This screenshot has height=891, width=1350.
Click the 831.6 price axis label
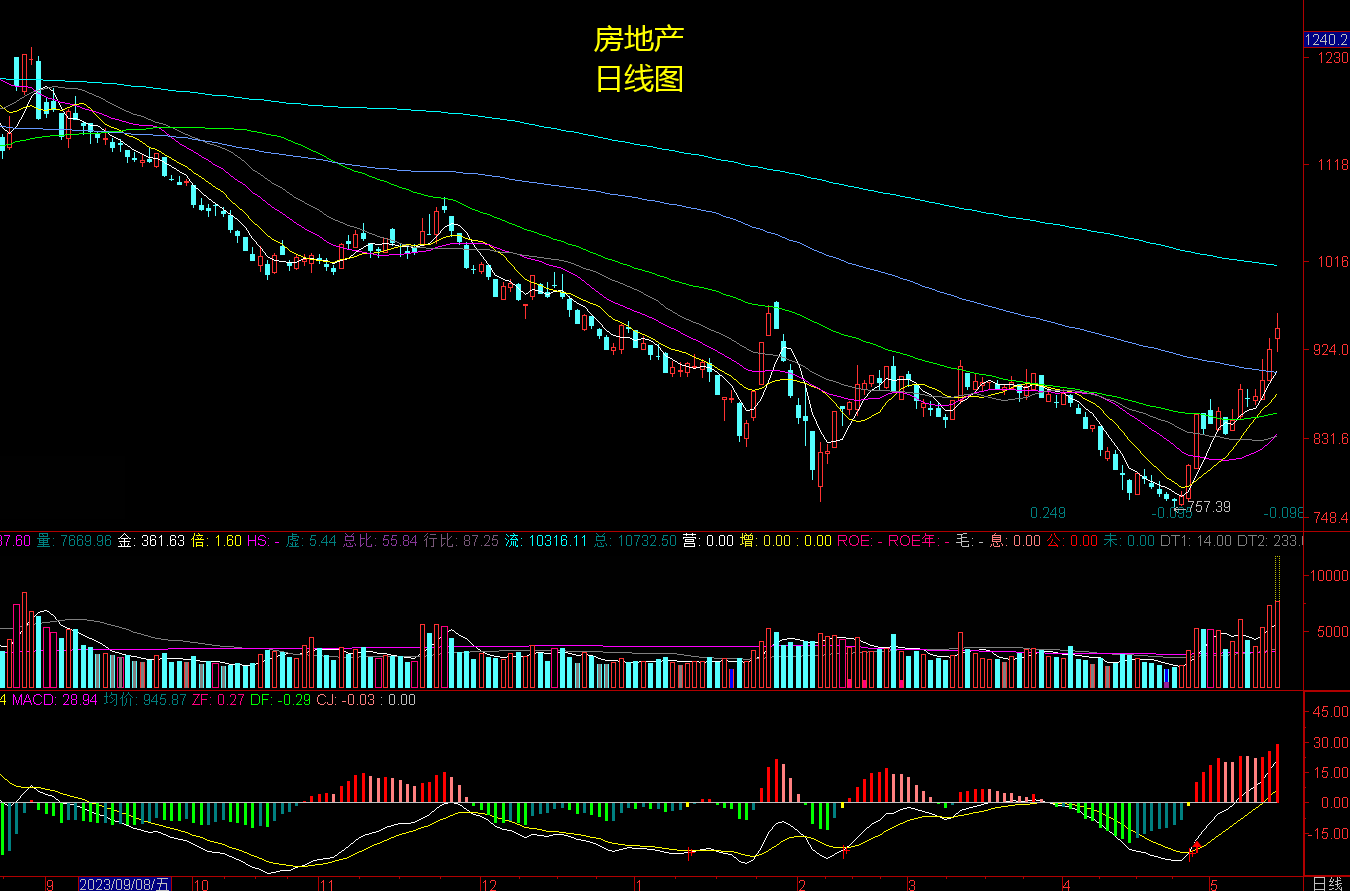1332,439
